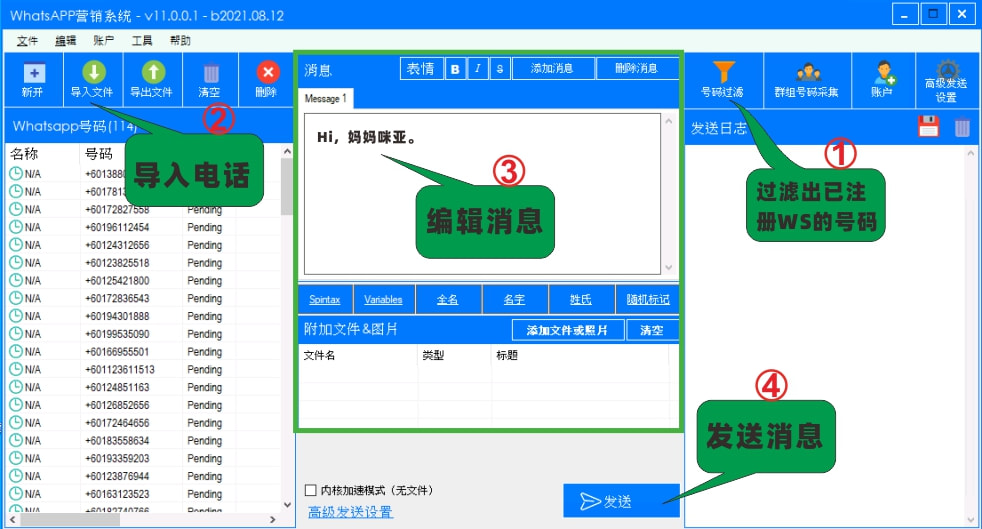
Task: Select the row +60196112454
Action: [143, 227]
